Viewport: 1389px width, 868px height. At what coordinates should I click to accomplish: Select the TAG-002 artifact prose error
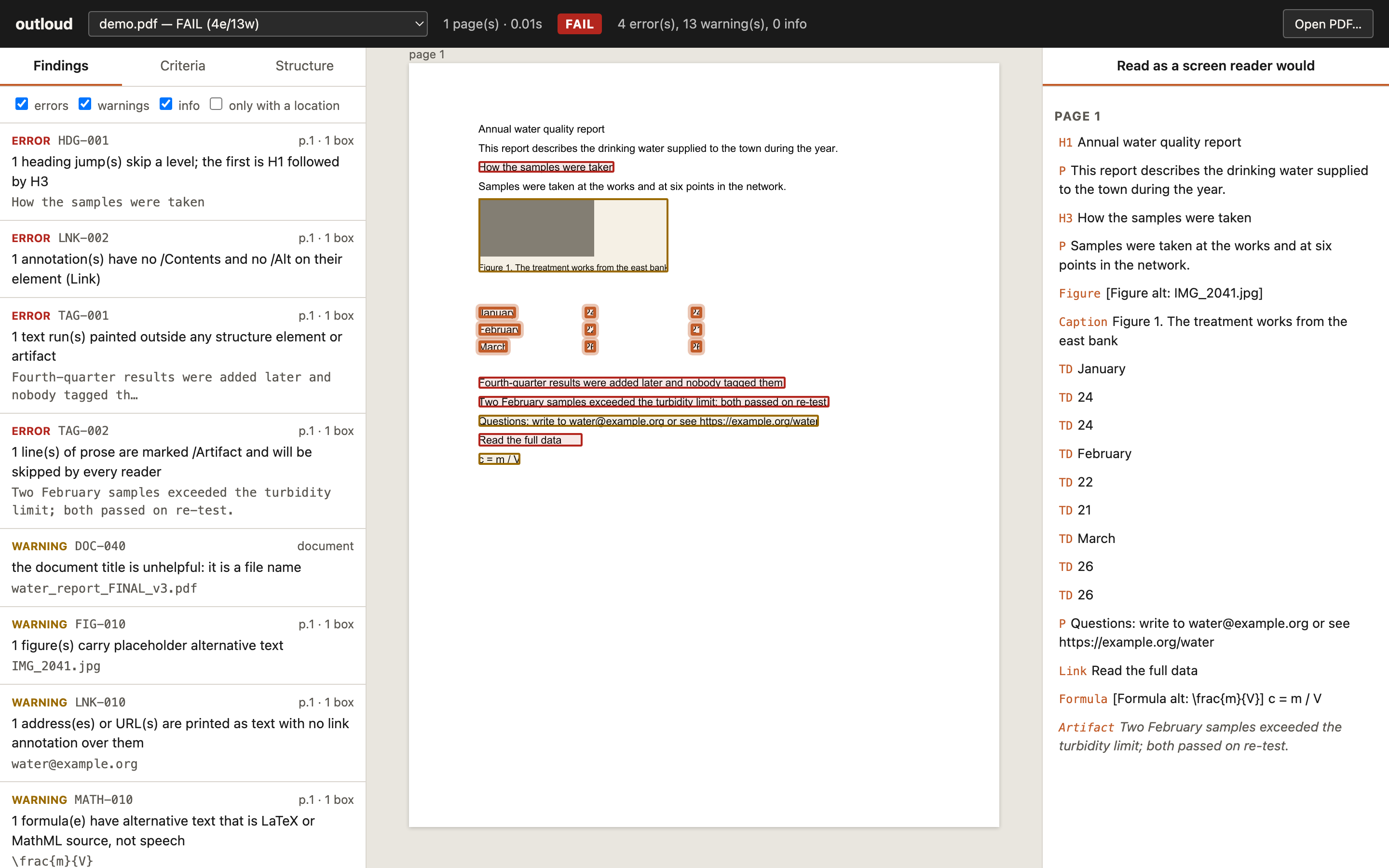click(182, 471)
